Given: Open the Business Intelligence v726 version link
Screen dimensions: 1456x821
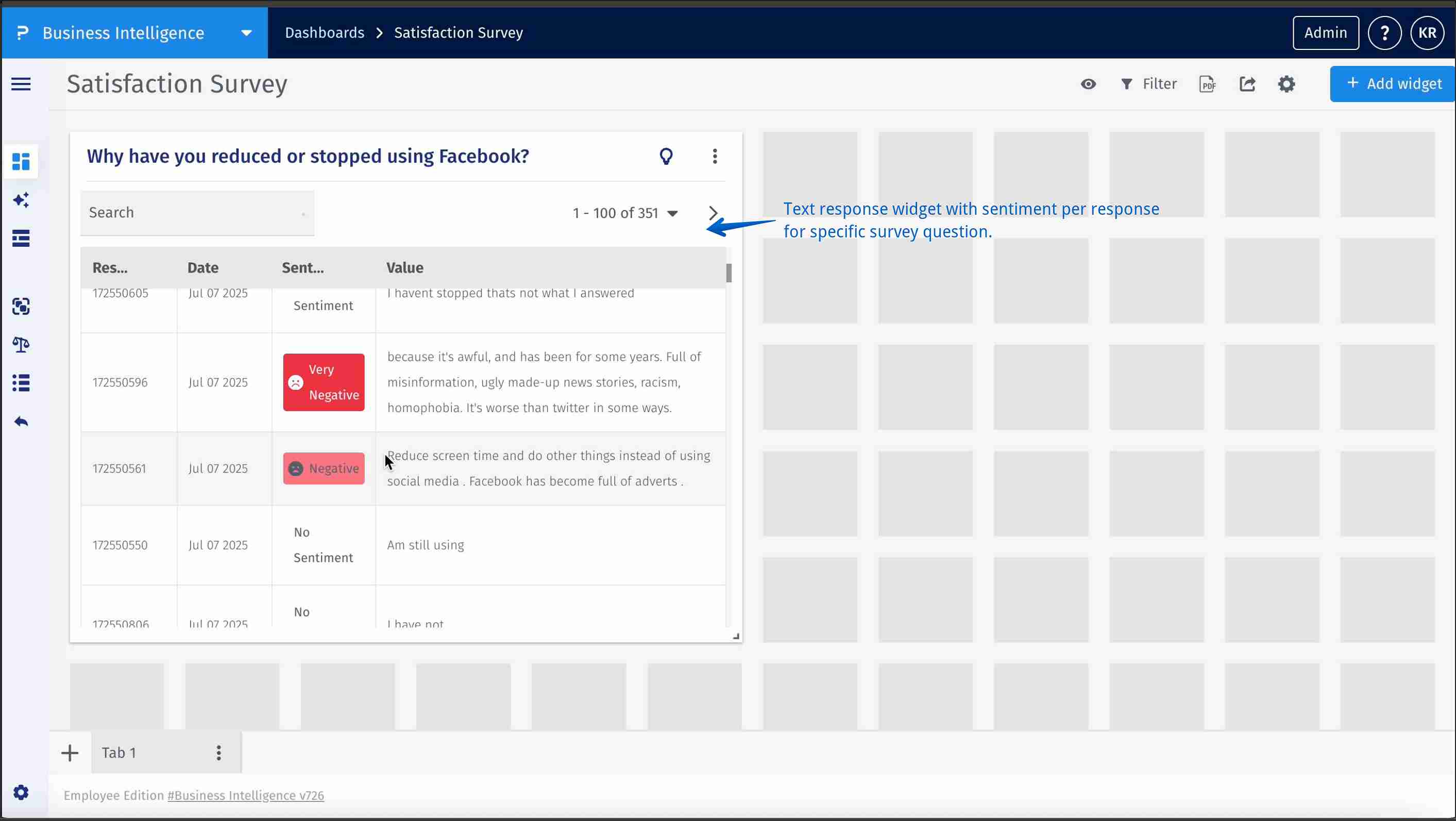Looking at the screenshot, I should click(x=245, y=795).
